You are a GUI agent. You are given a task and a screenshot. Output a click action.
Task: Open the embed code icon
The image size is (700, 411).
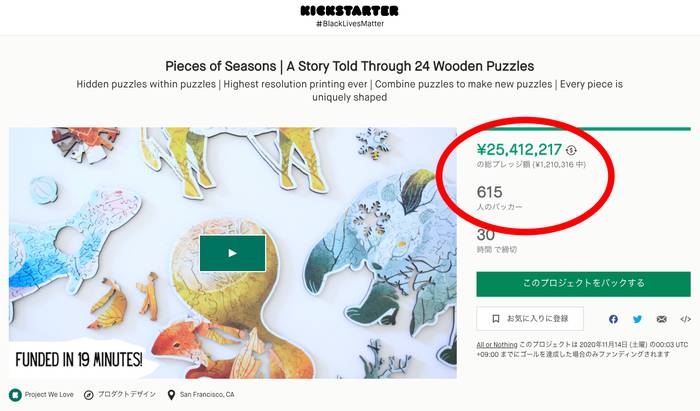coord(685,319)
